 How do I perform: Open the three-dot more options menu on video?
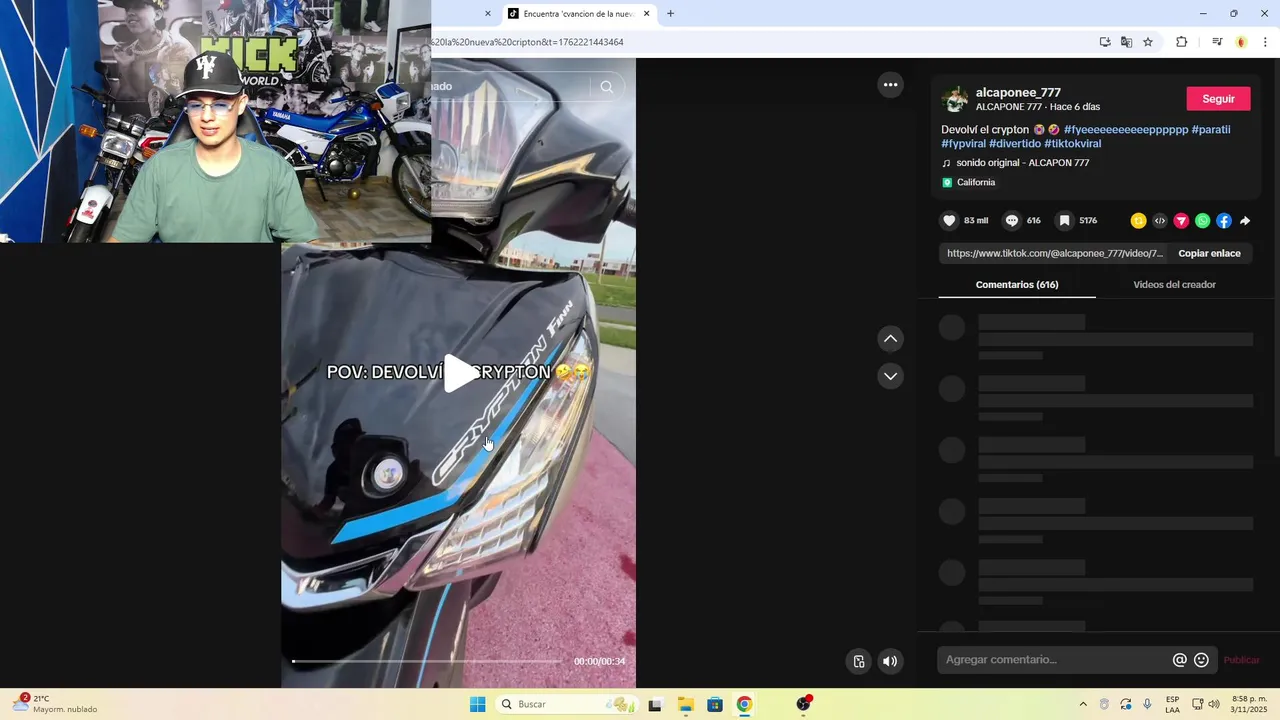(890, 85)
